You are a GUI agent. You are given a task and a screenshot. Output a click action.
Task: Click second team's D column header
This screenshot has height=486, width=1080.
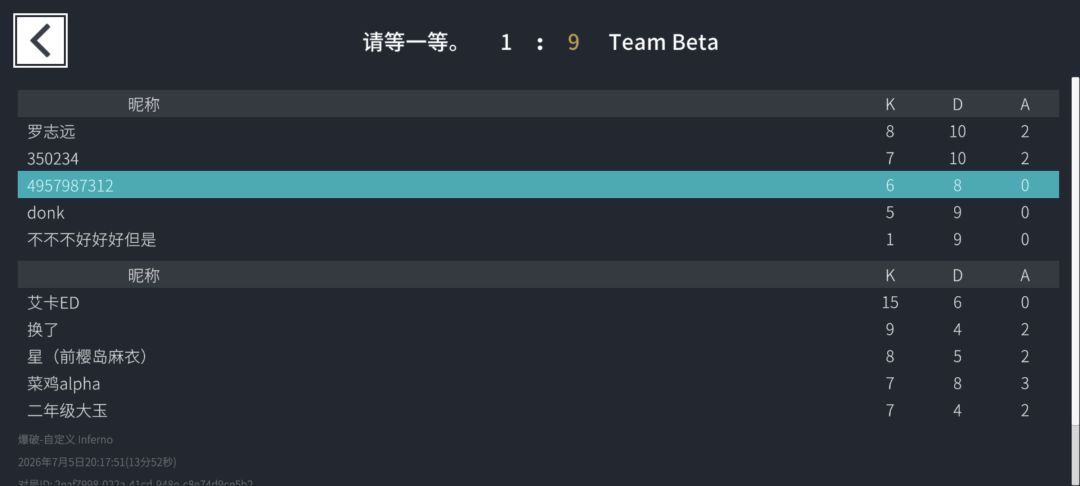[957, 275]
